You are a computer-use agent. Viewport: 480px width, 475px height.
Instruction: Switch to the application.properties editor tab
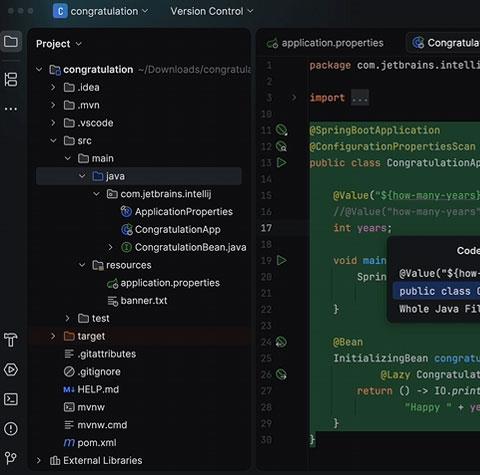tap(325, 43)
